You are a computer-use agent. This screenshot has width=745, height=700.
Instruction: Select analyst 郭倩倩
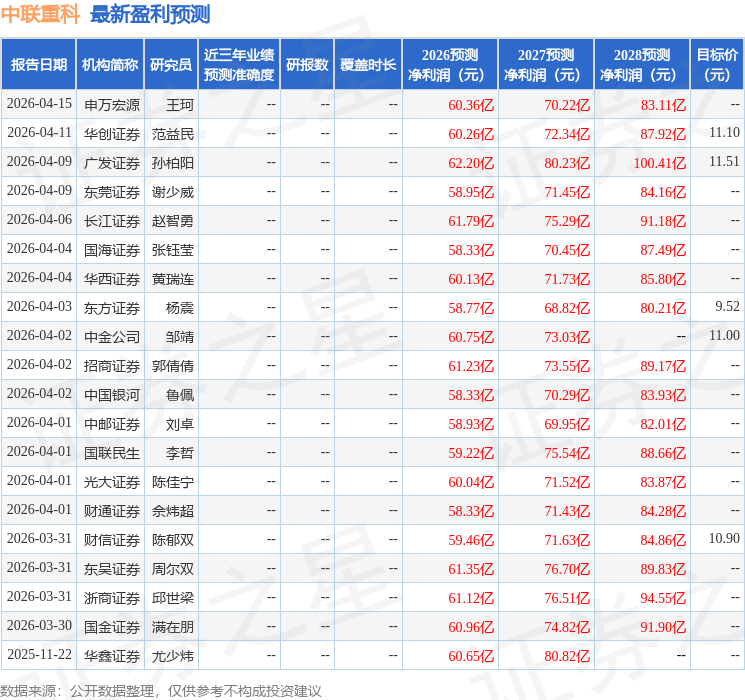pyautogui.click(x=173, y=366)
